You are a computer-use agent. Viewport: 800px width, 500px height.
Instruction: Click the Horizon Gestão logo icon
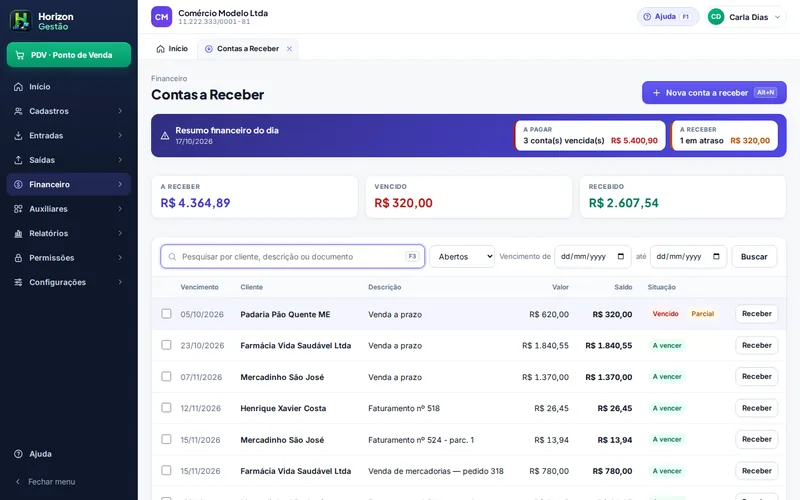[21, 21]
